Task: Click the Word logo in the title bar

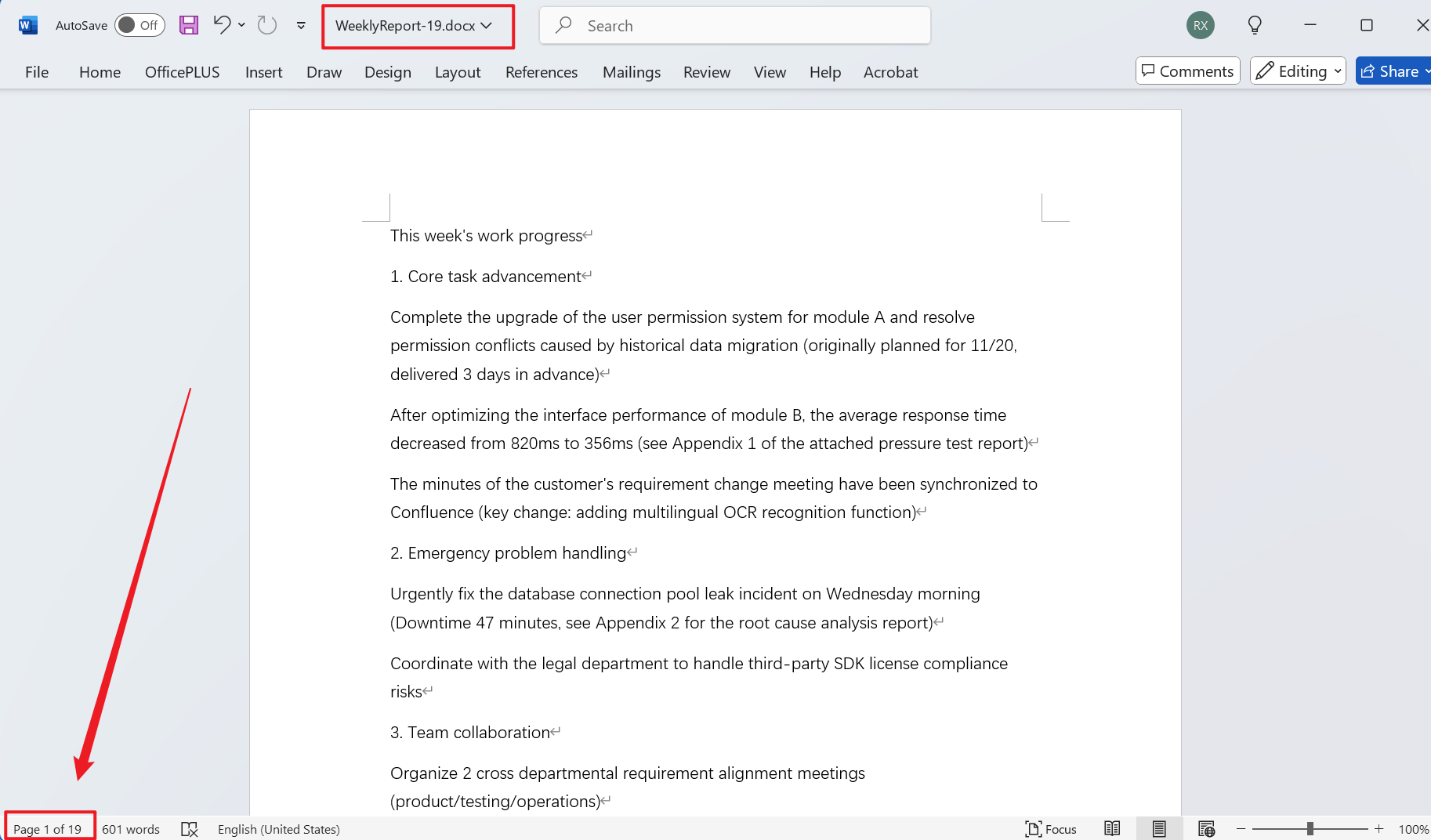Action: [x=27, y=25]
